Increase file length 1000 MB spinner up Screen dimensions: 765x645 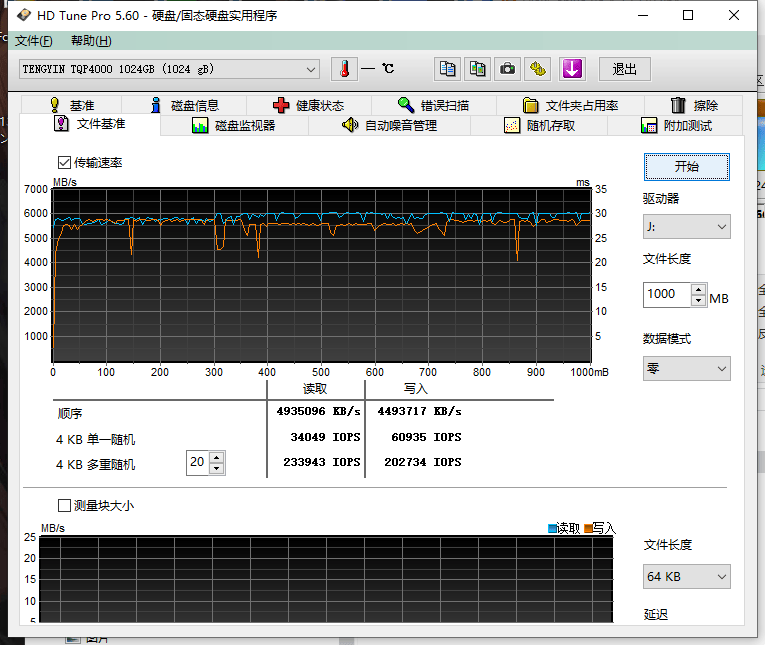pyautogui.click(x=699, y=289)
